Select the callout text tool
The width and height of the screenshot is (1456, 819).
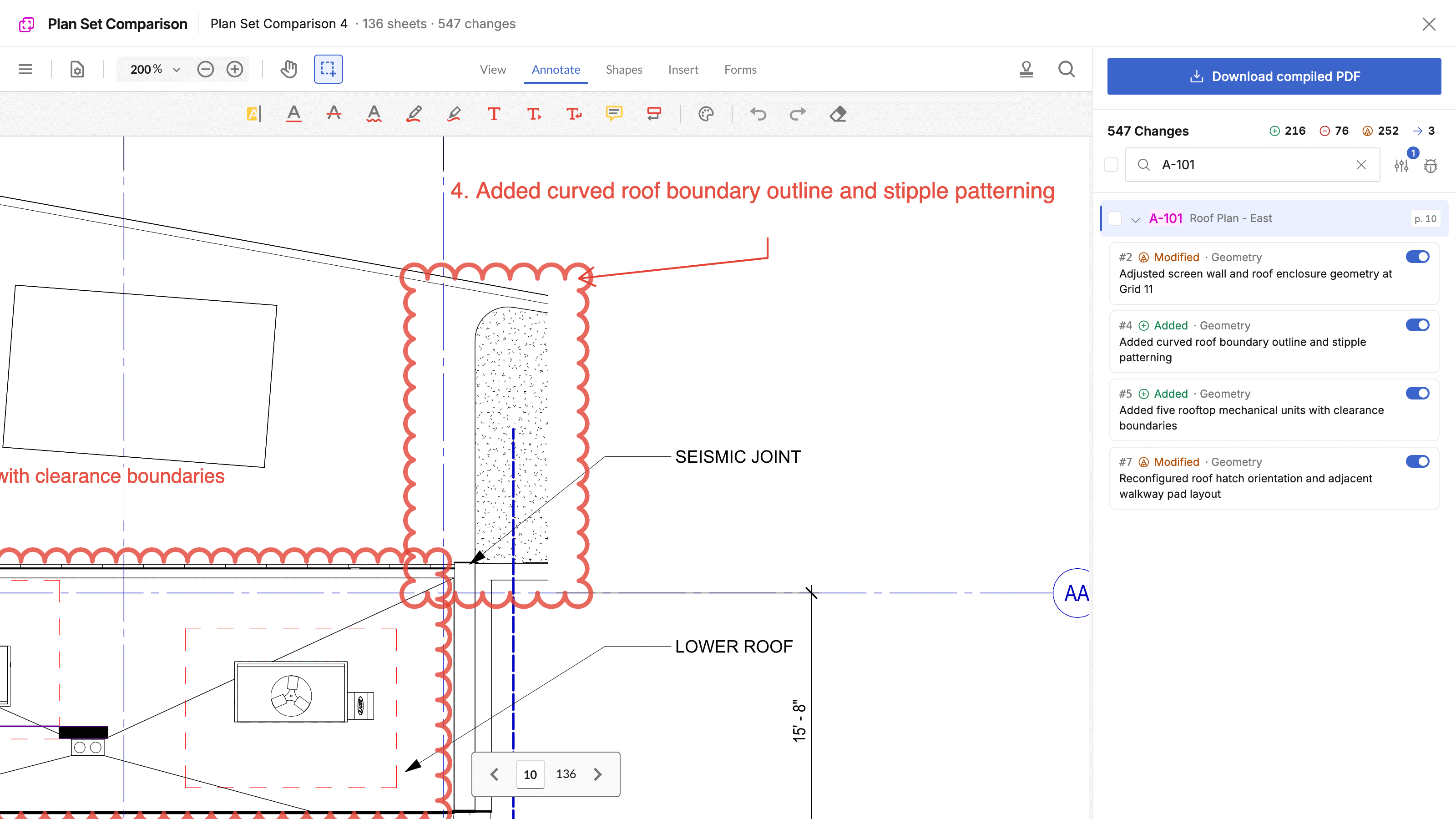coord(534,114)
